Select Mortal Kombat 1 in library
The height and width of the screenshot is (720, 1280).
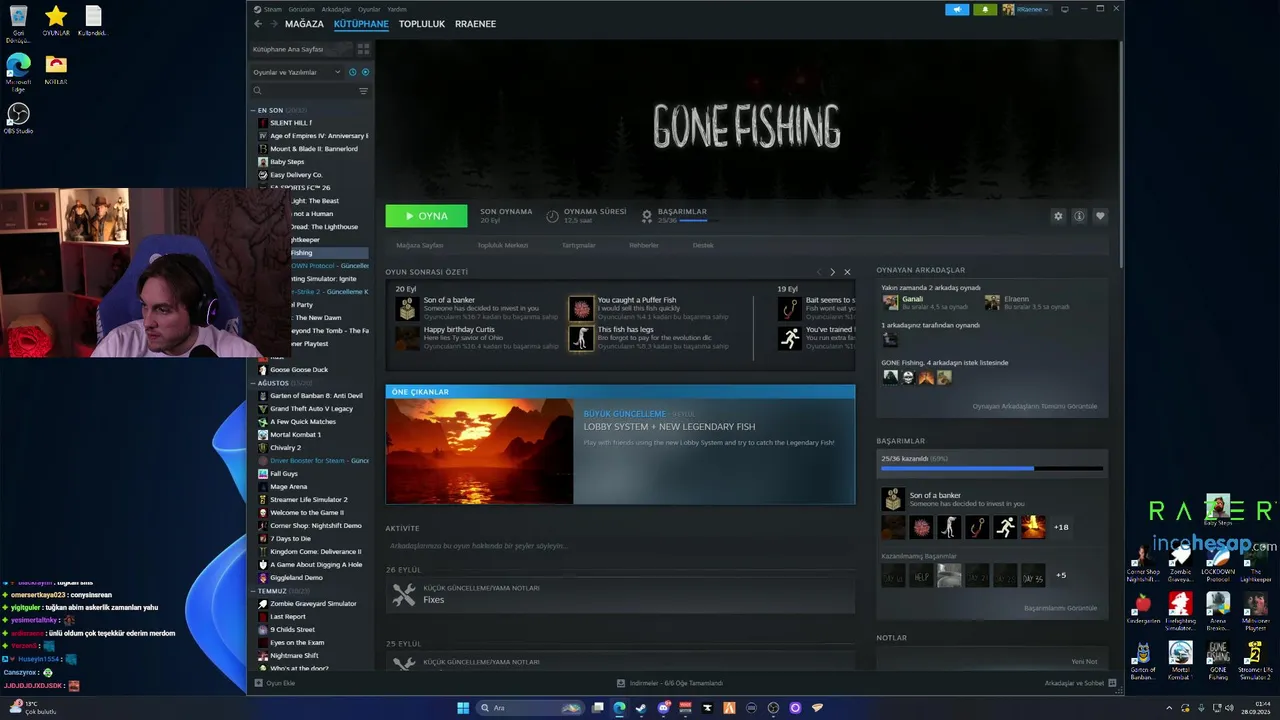click(x=312, y=435)
